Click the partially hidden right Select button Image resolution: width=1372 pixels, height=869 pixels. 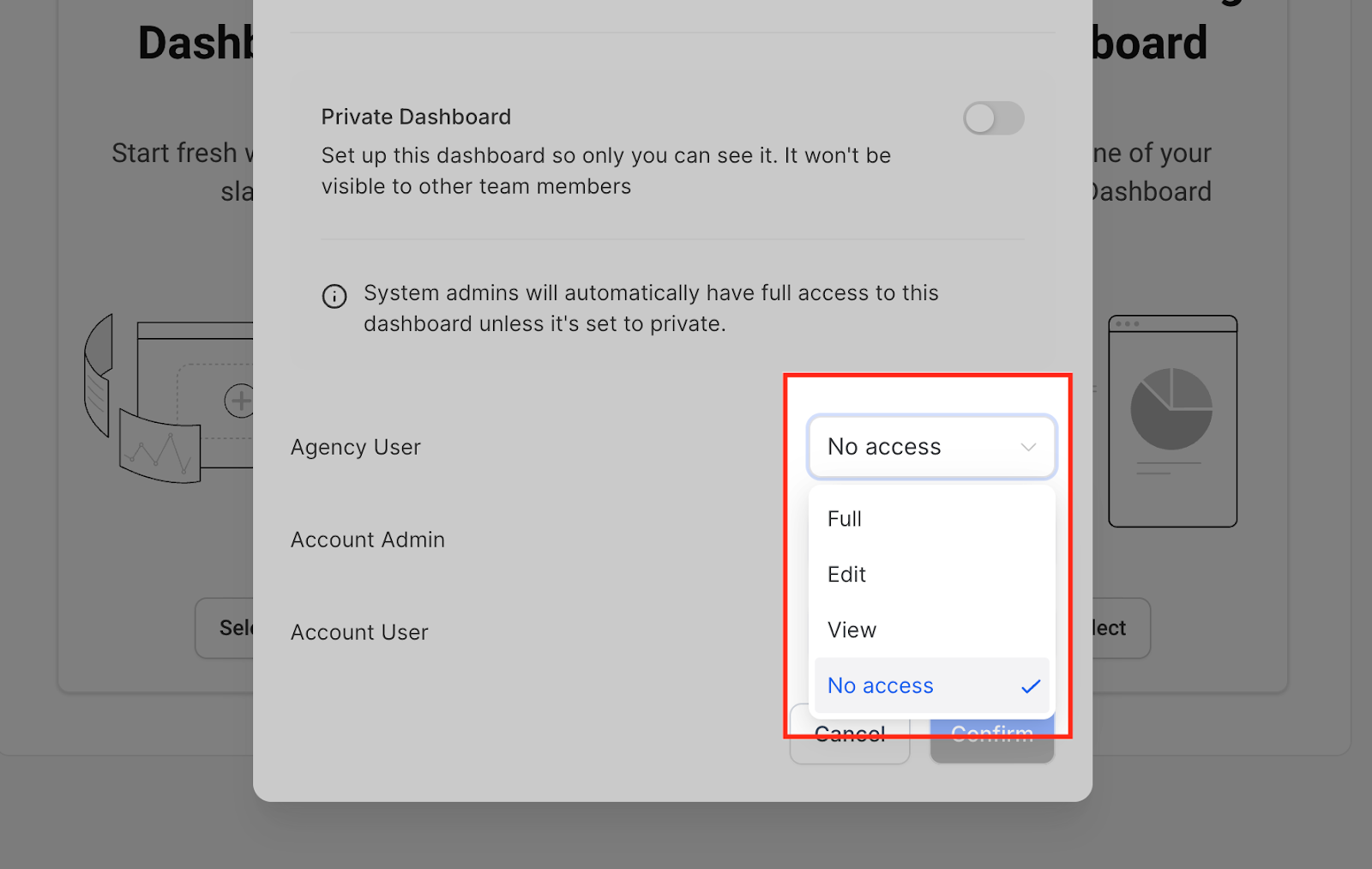(1119, 628)
